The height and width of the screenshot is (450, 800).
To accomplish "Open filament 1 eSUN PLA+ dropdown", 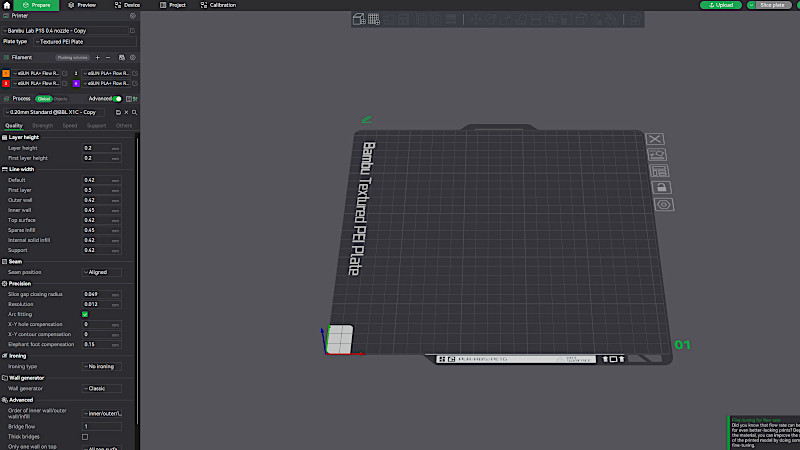I will 36,73.
